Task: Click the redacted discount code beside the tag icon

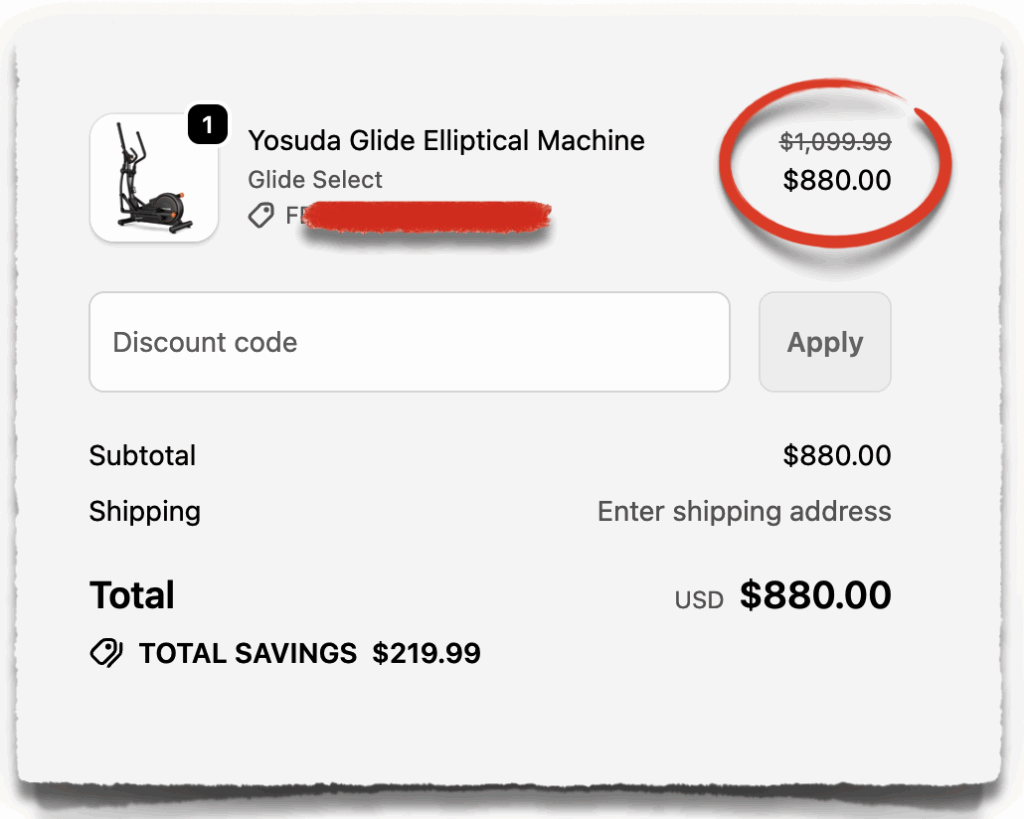Action: click(x=420, y=216)
